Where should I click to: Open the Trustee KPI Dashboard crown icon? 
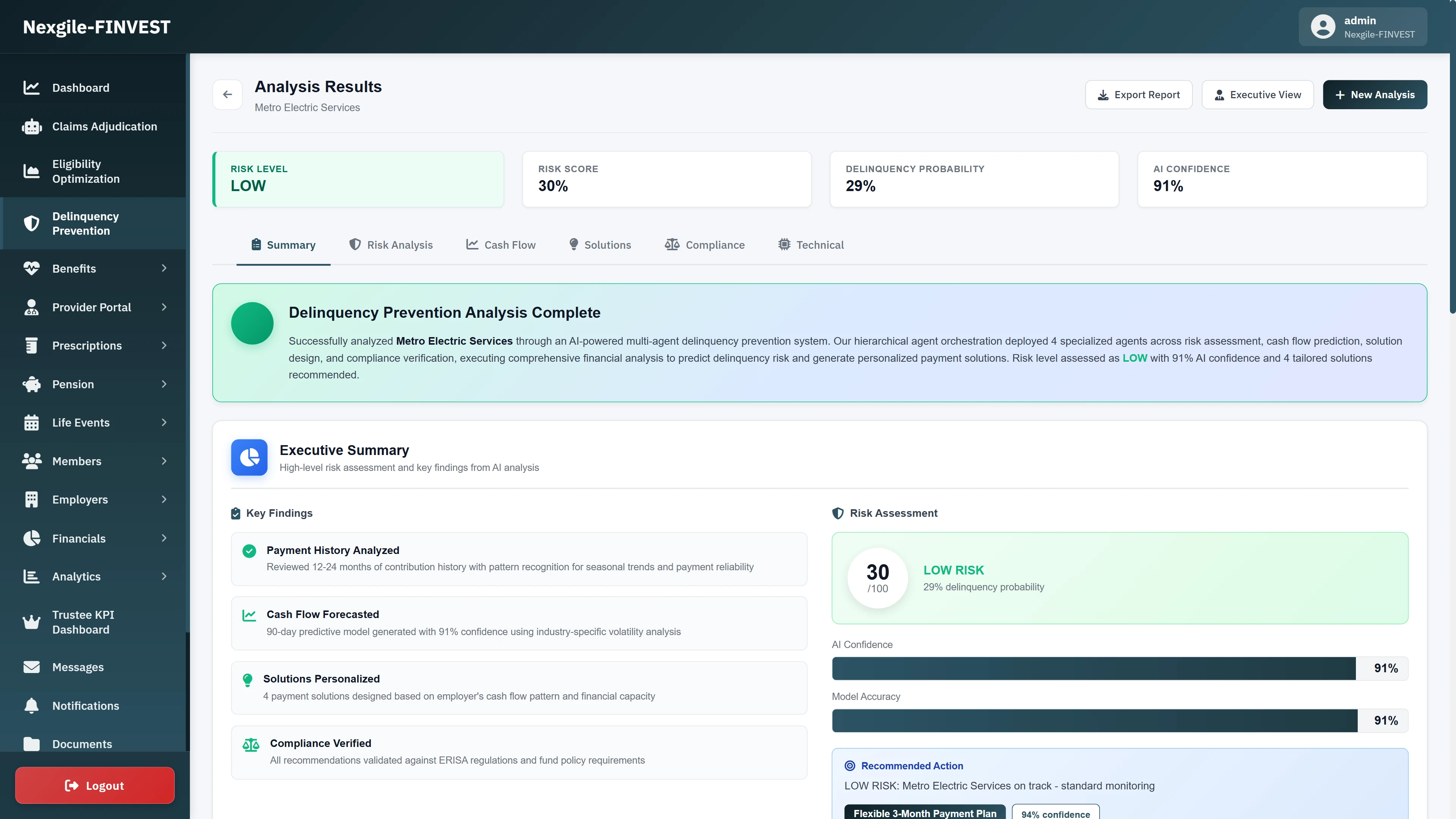[31, 622]
